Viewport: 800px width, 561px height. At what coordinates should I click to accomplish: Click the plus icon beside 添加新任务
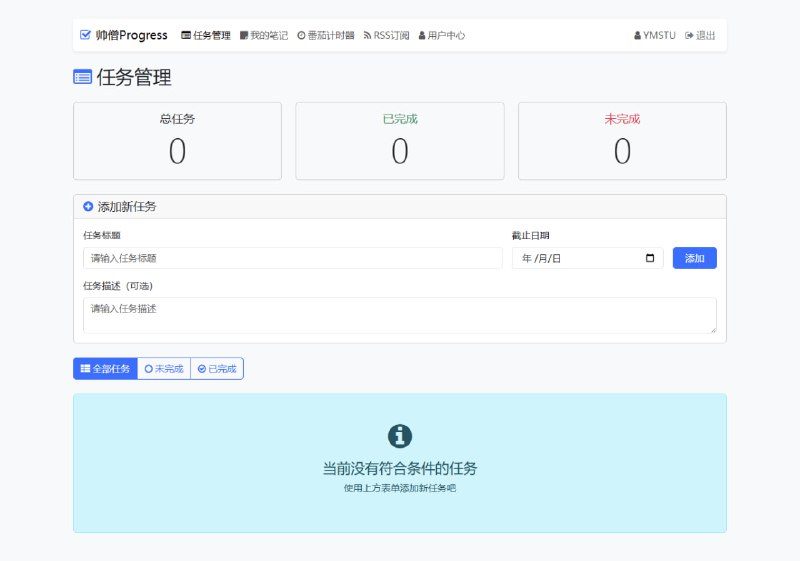[x=88, y=207]
